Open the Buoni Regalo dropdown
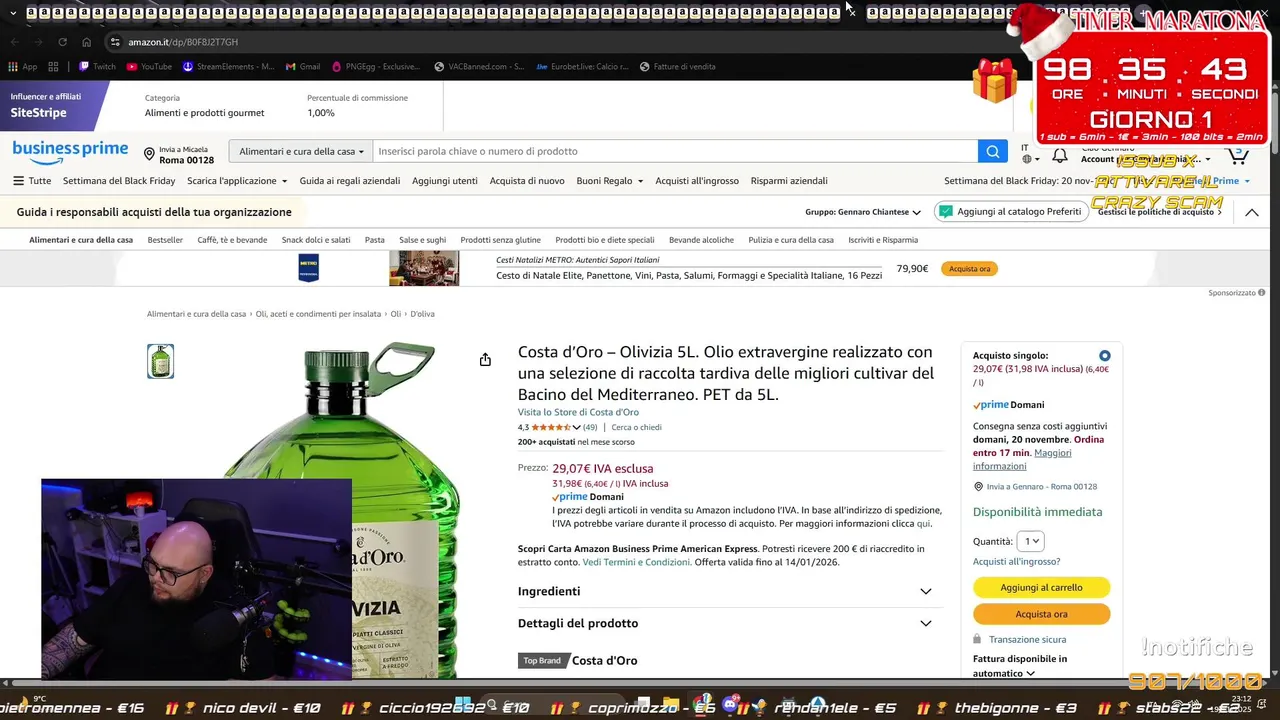This screenshot has width=1280, height=720. pos(610,181)
